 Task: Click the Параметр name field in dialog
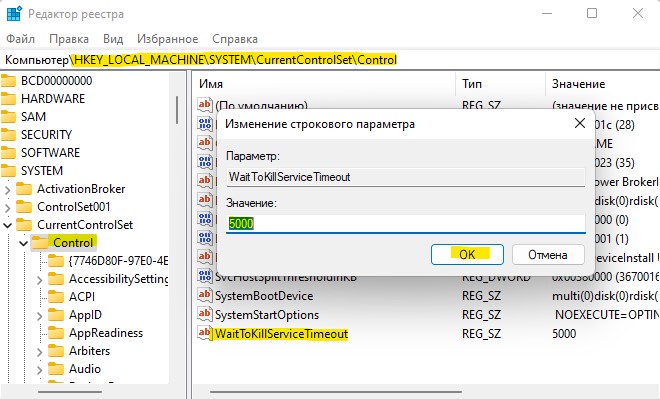tap(406, 177)
